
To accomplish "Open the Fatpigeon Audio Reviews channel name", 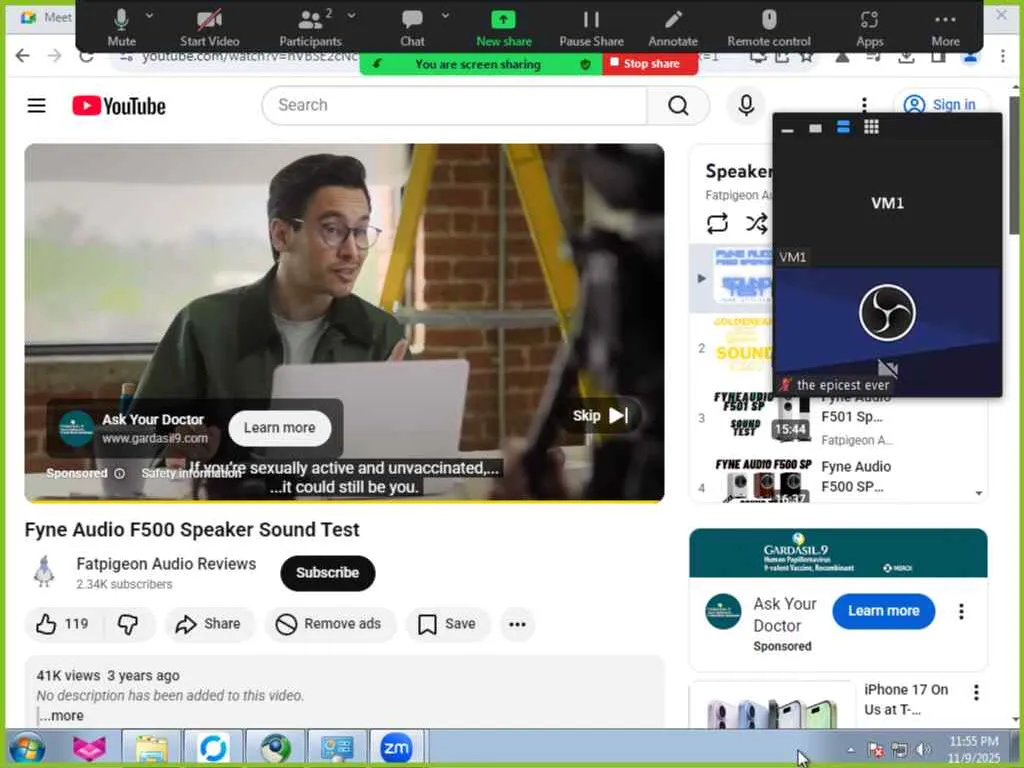I will coord(166,564).
